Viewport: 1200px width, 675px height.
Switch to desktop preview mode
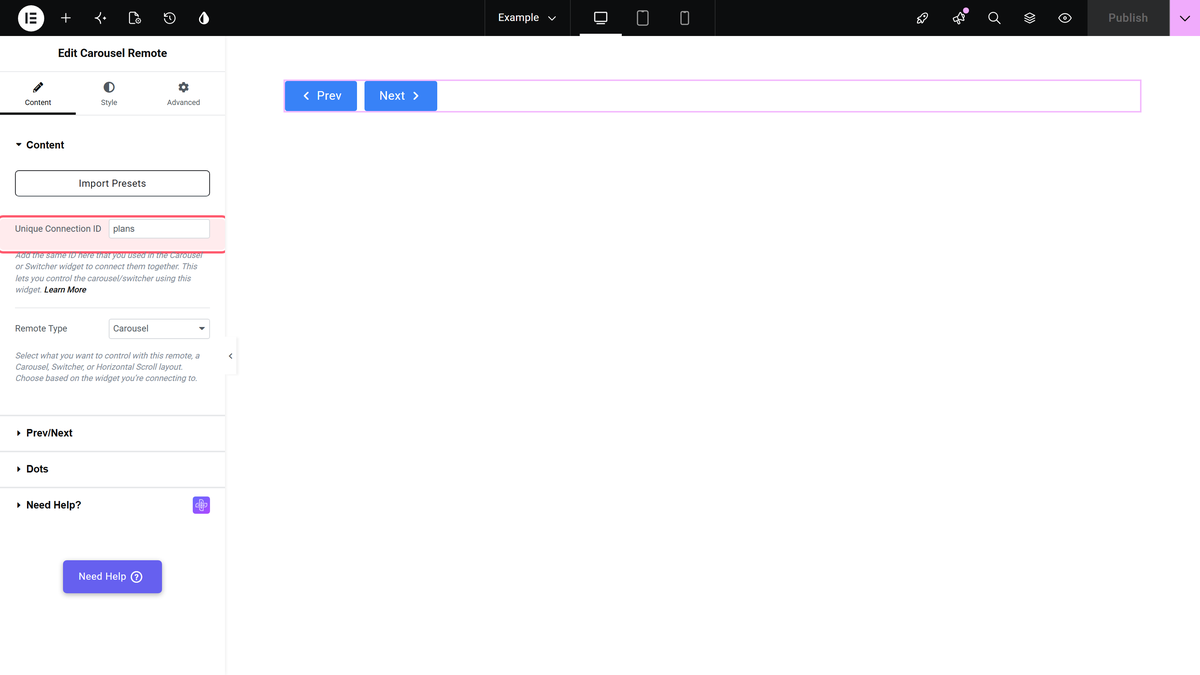[601, 18]
